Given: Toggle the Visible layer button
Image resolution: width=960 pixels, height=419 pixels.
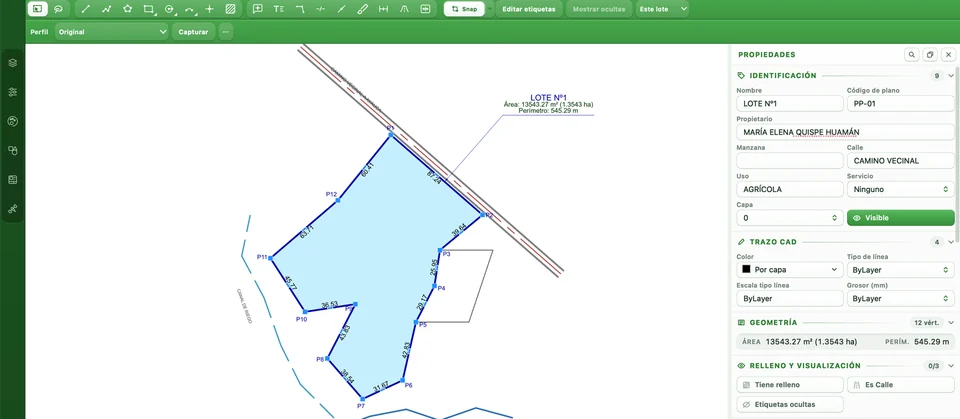Looking at the screenshot, I should point(900,218).
